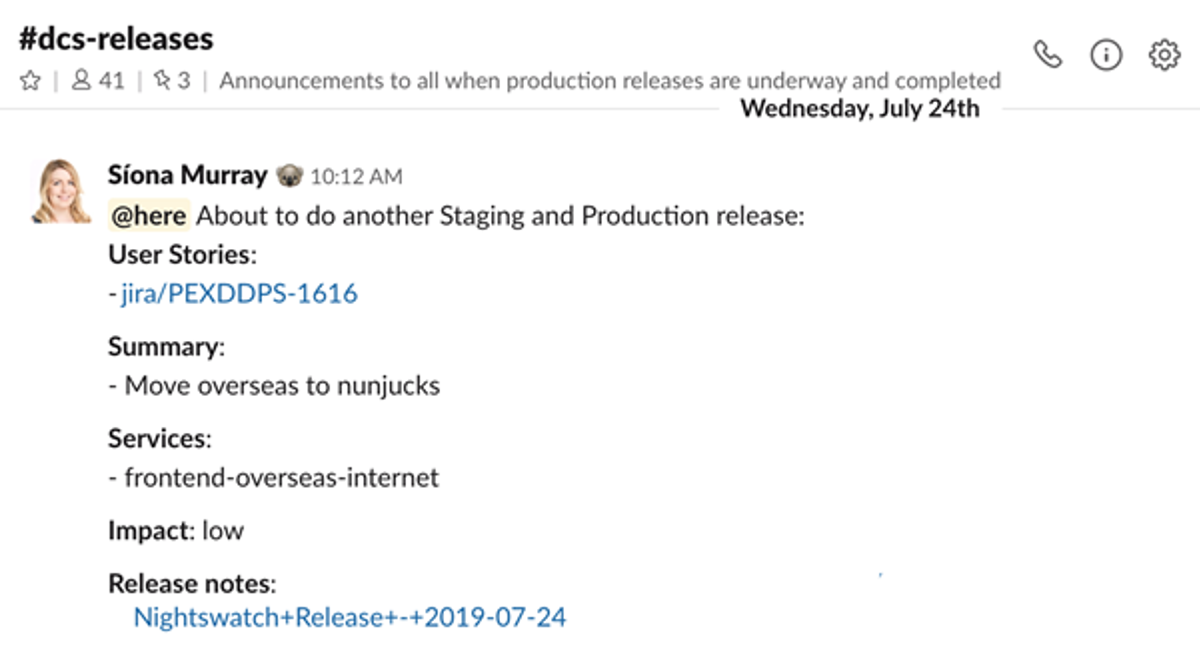Open Síona Murray's user name
Screen dimensions: 1200x667
coord(188,176)
